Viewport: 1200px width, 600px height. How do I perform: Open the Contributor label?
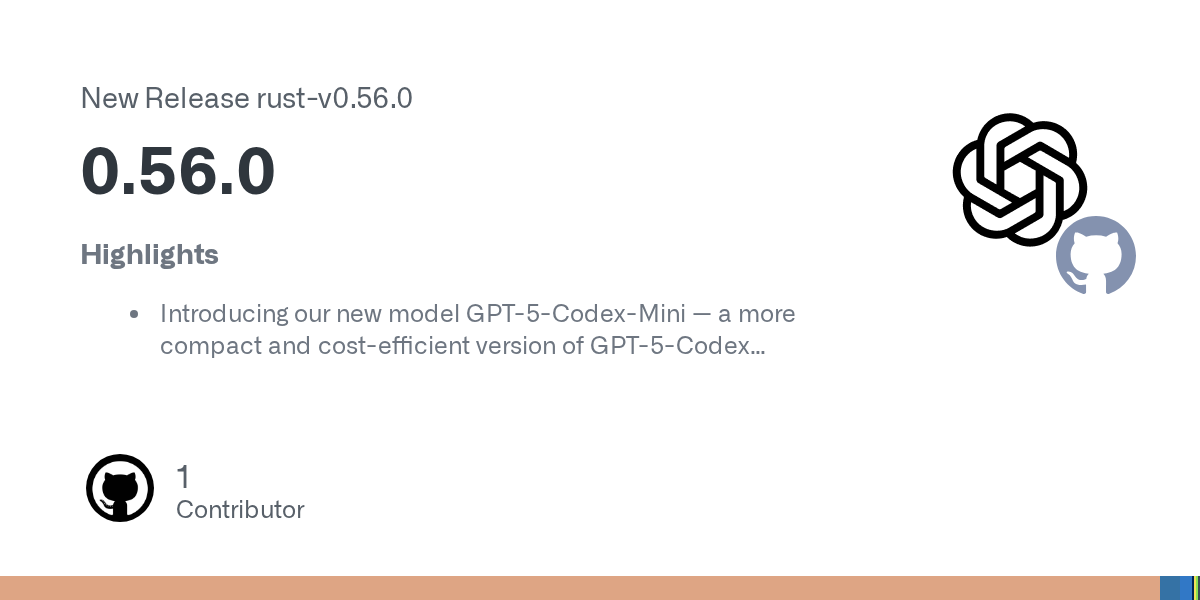point(240,510)
